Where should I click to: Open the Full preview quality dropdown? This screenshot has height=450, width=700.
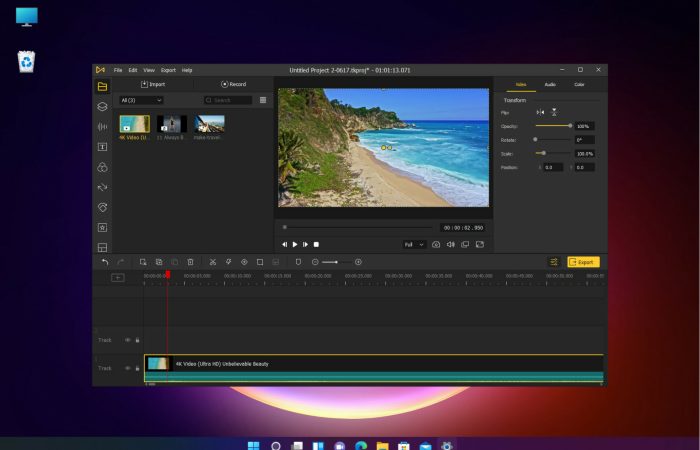click(x=414, y=245)
